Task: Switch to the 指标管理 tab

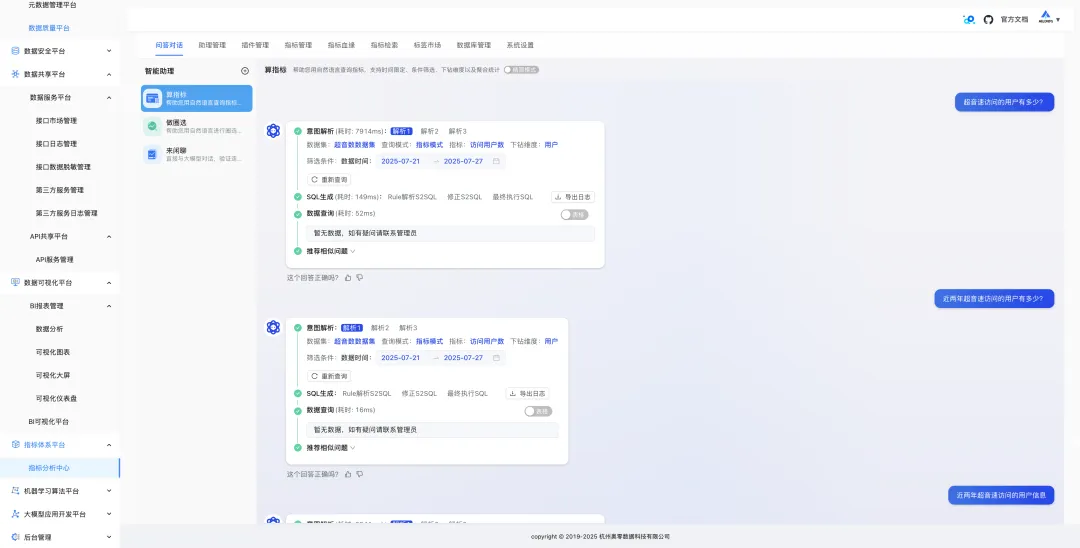Action: point(298,45)
